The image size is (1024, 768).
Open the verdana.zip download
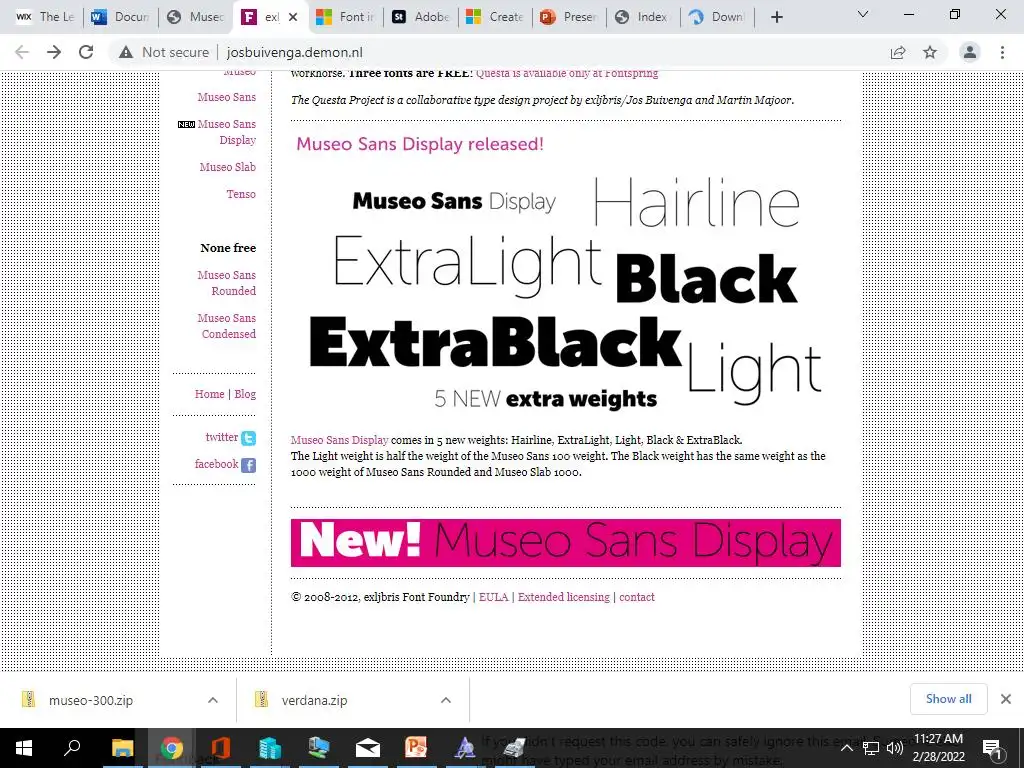coord(314,700)
